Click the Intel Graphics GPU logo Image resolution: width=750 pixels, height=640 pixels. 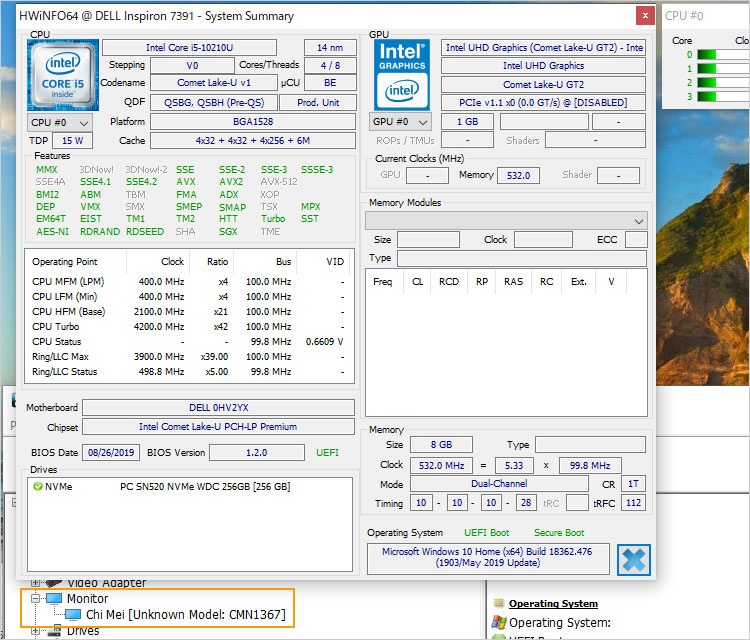(x=402, y=75)
